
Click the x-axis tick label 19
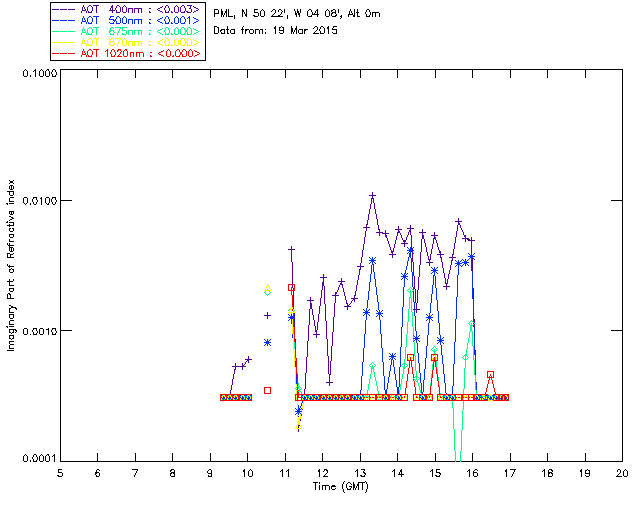tap(585, 473)
